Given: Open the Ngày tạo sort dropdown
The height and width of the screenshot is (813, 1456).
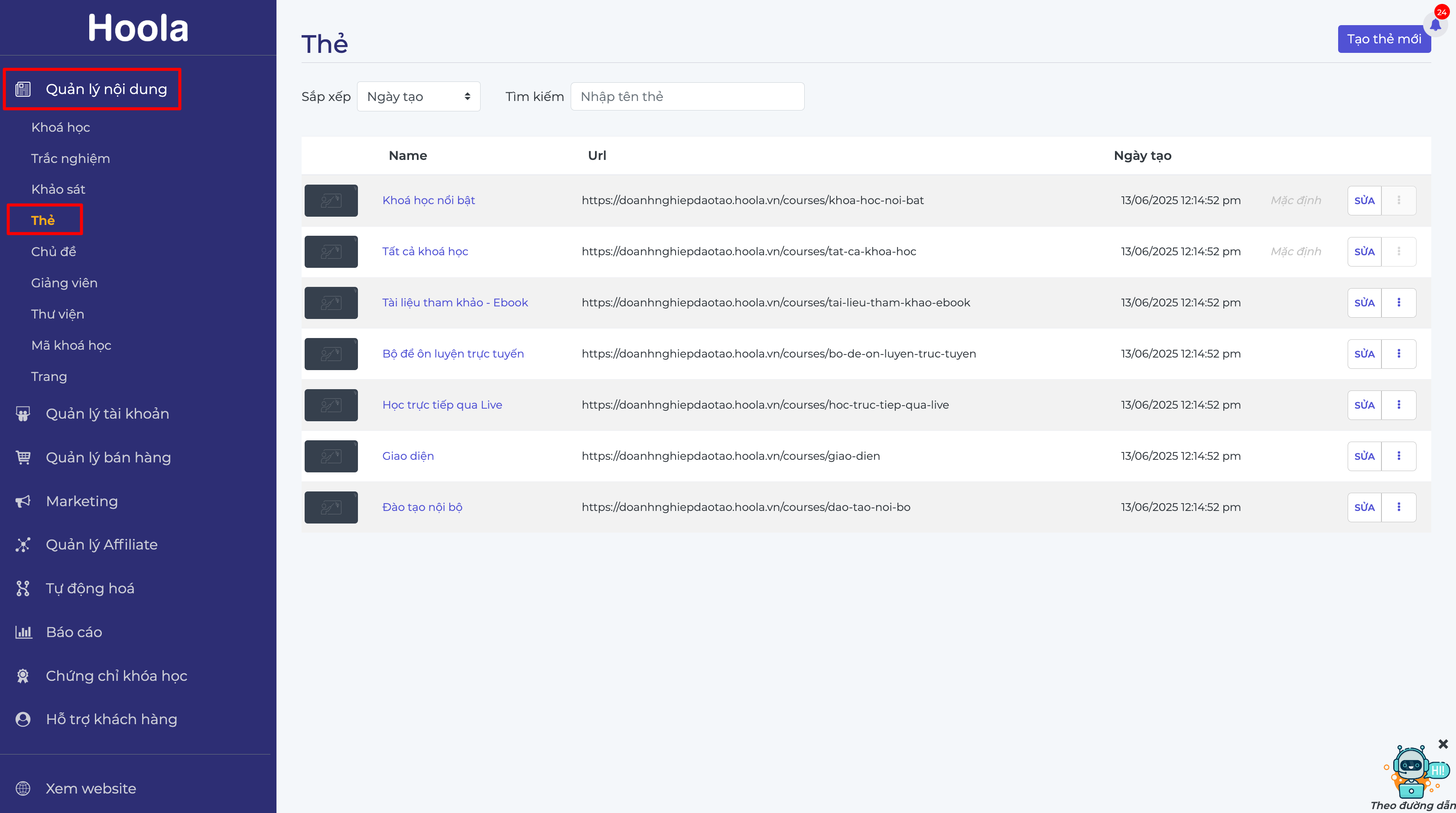Looking at the screenshot, I should click(x=418, y=97).
